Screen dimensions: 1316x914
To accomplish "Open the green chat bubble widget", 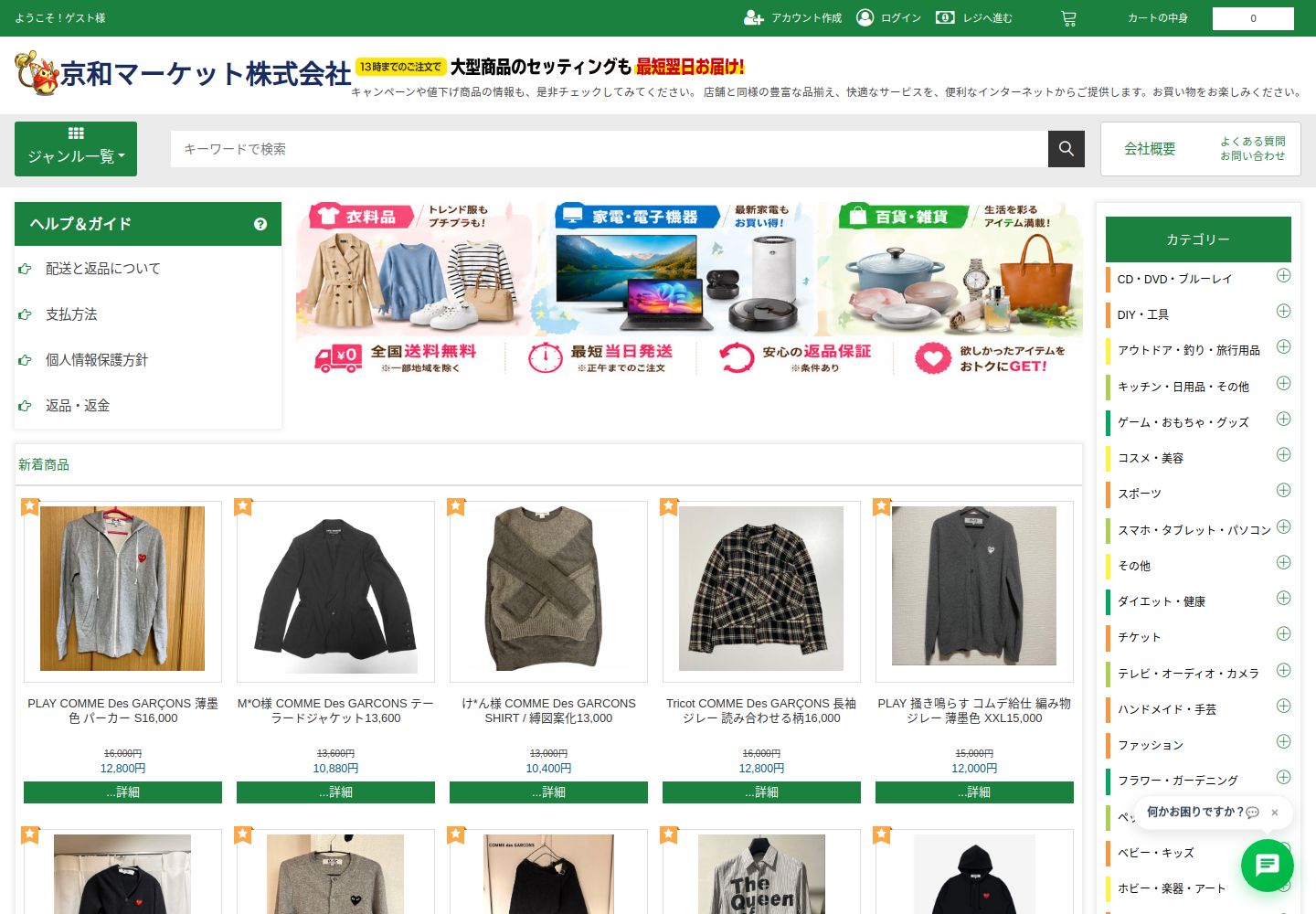I will 1267,865.
